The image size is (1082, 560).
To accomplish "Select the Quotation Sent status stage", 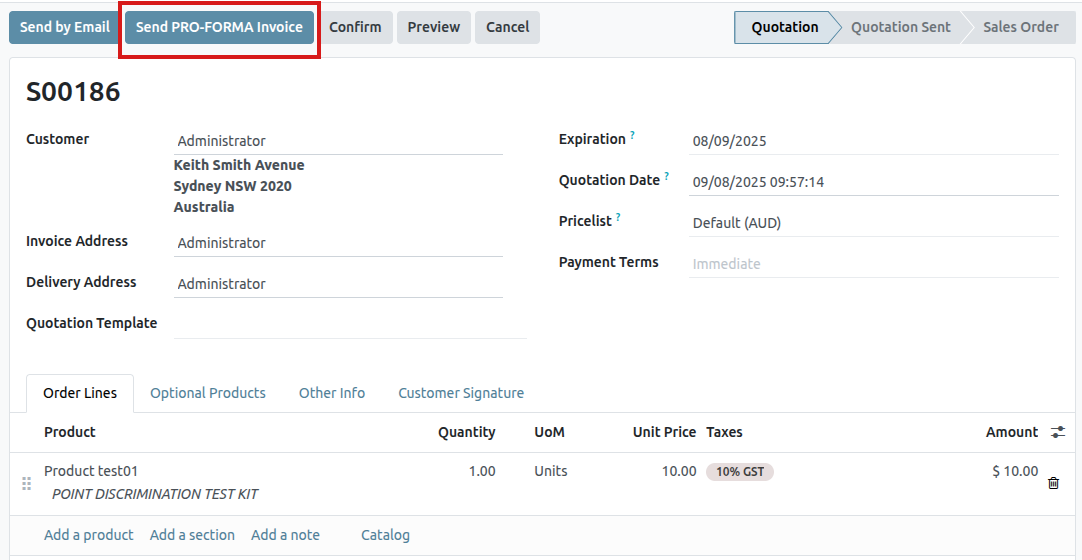I will (x=900, y=27).
